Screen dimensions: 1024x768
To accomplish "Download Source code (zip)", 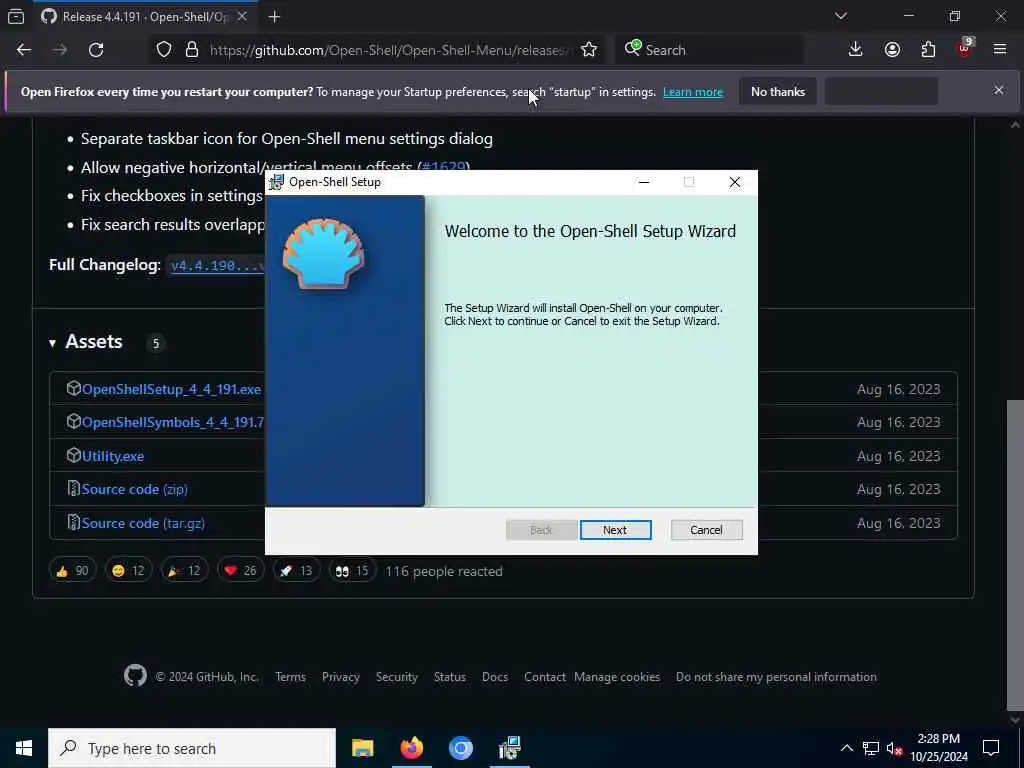I will (x=135, y=489).
